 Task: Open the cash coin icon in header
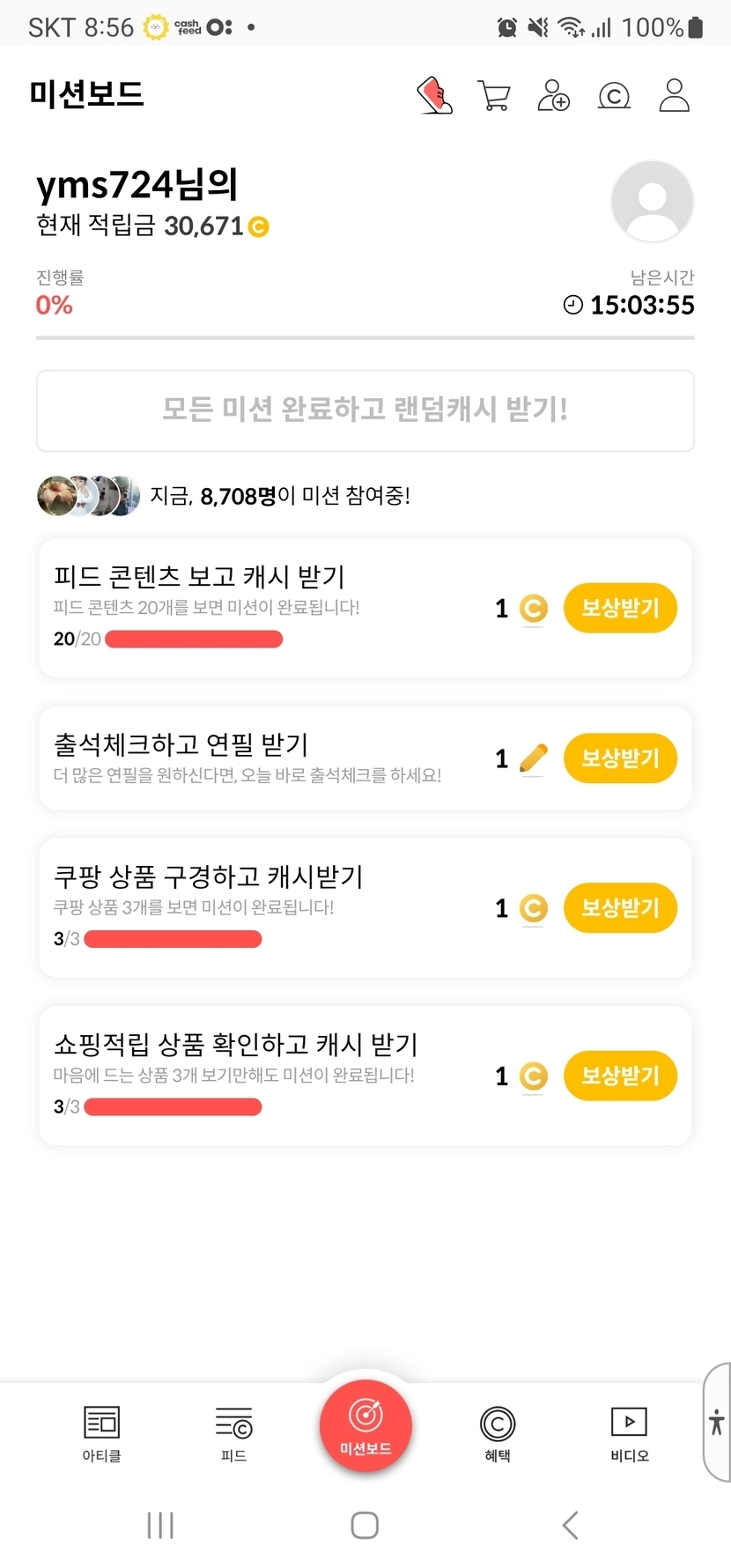click(x=614, y=95)
